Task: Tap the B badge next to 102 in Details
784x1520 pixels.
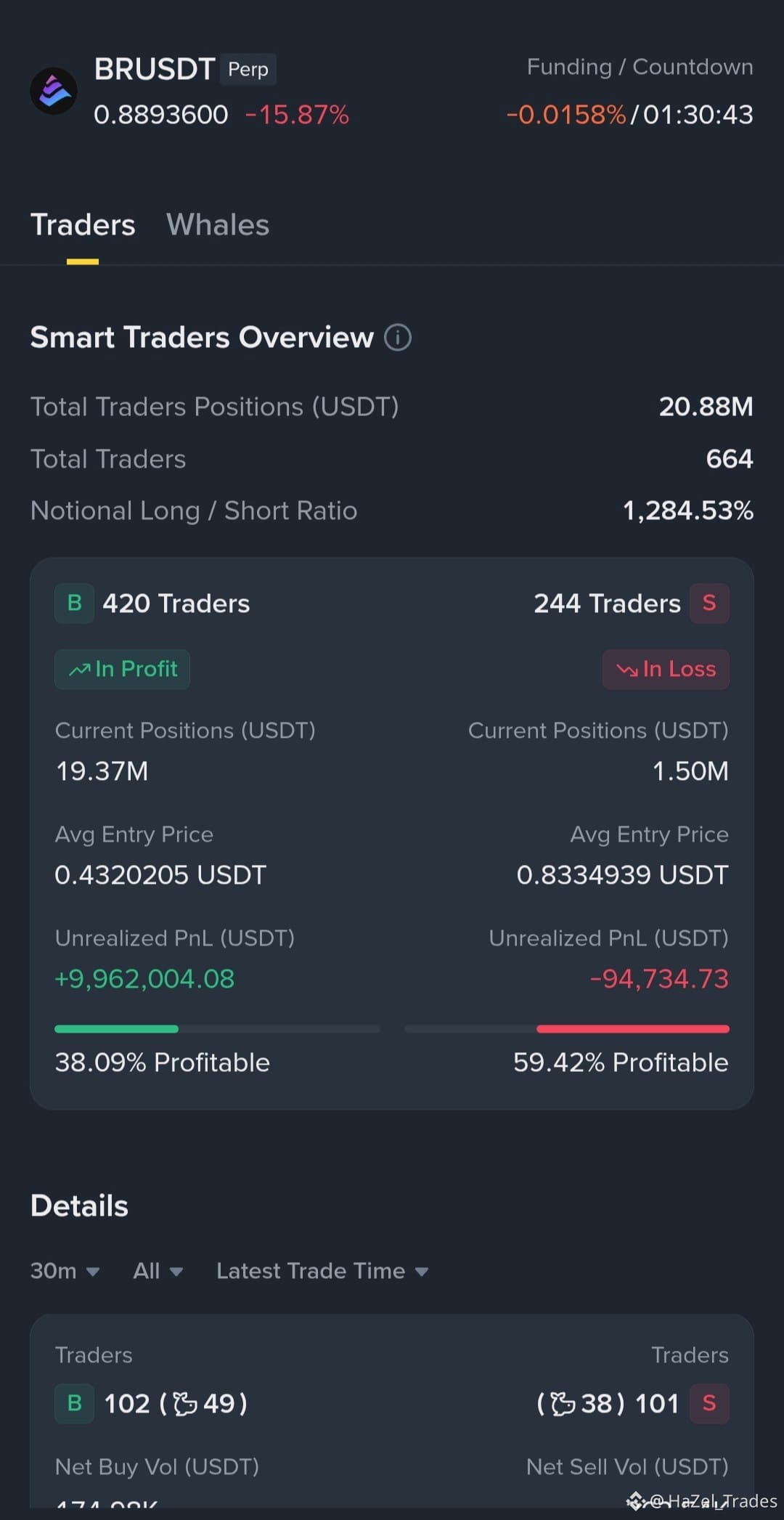Action: tap(74, 1403)
